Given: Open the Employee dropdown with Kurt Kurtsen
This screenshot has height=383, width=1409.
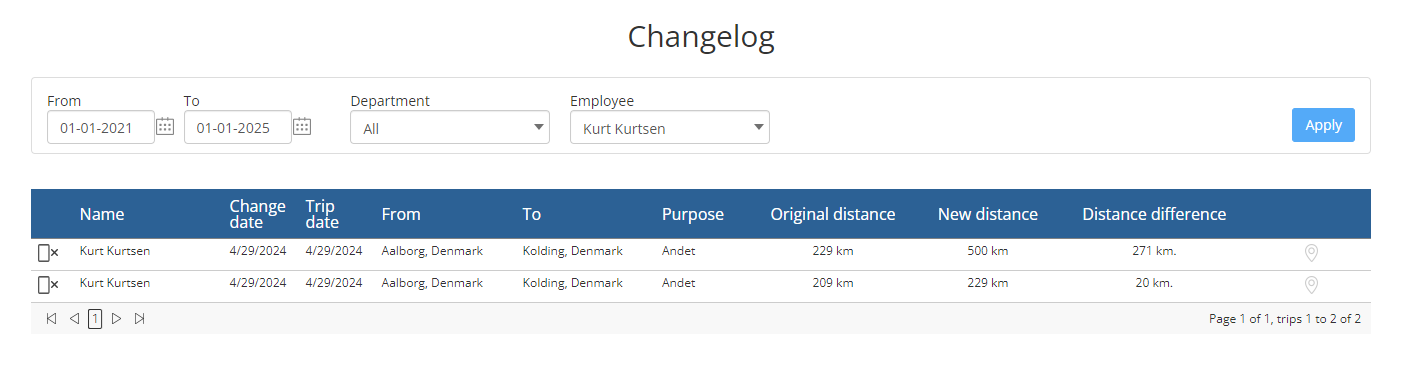Looking at the screenshot, I should click(670, 127).
